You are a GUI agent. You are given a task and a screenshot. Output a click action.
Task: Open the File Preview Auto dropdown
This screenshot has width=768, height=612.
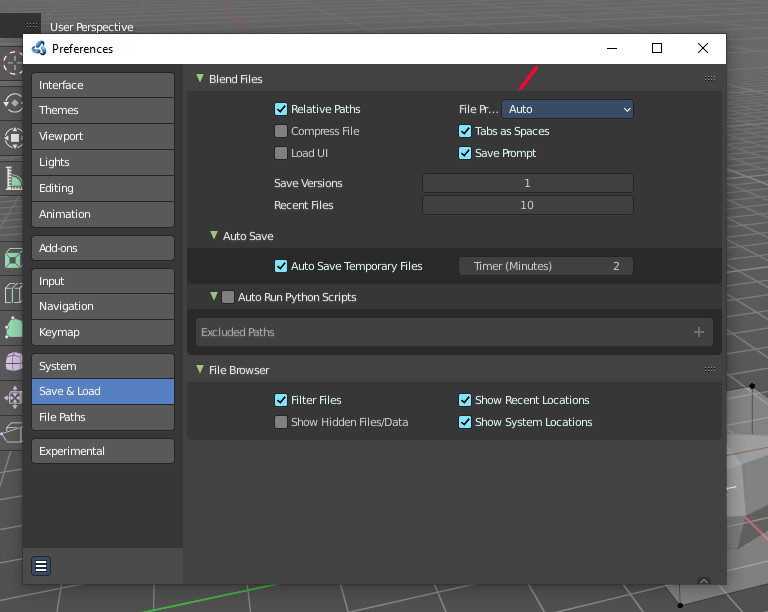tap(567, 109)
